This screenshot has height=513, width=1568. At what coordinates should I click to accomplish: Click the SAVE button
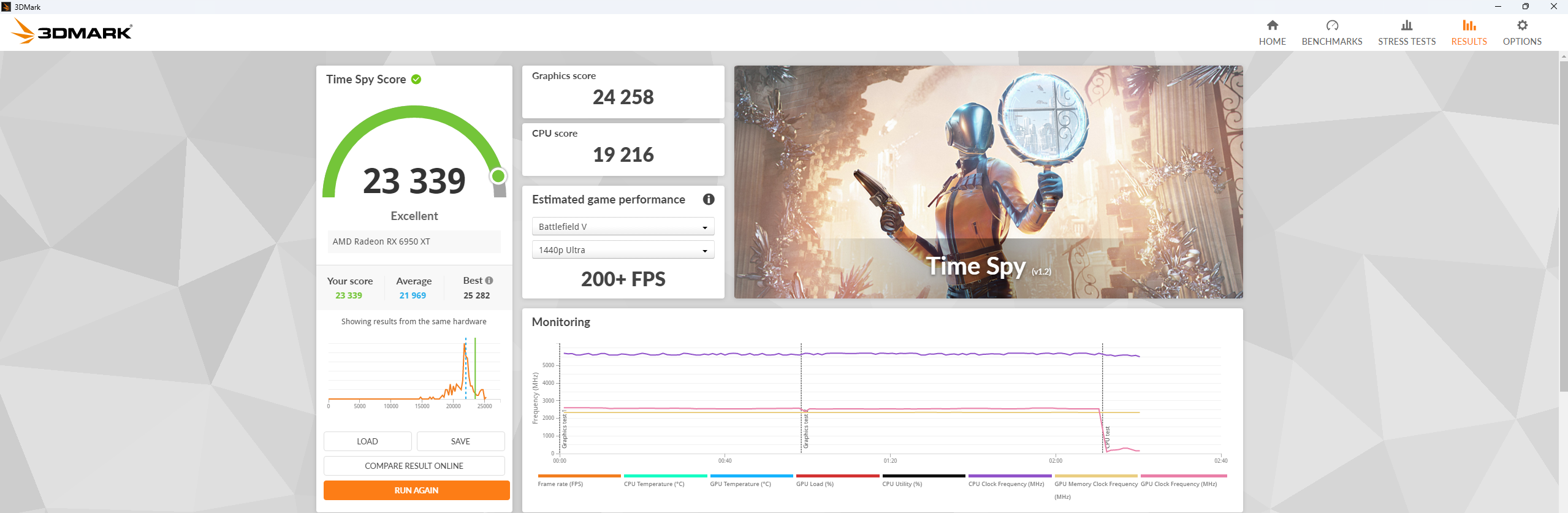tap(460, 441)
